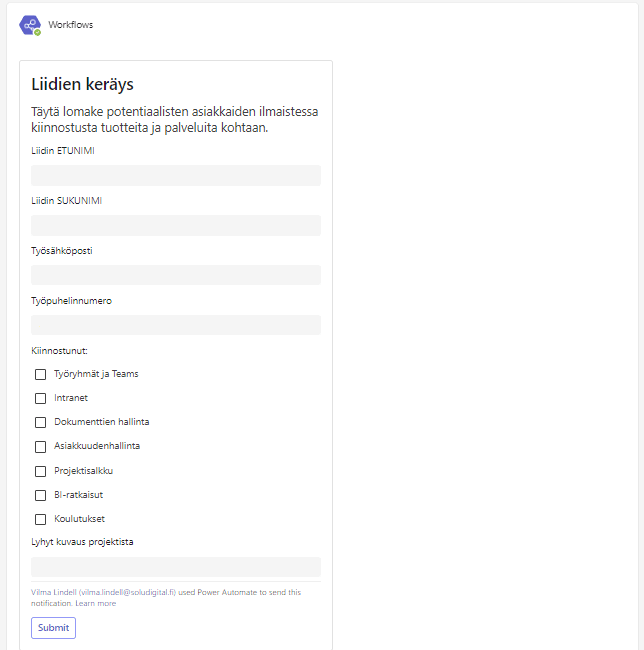The width and height of the screenshot is (644, 650).
Task: Click the Workflows app icon
Action: coord(30,25)
